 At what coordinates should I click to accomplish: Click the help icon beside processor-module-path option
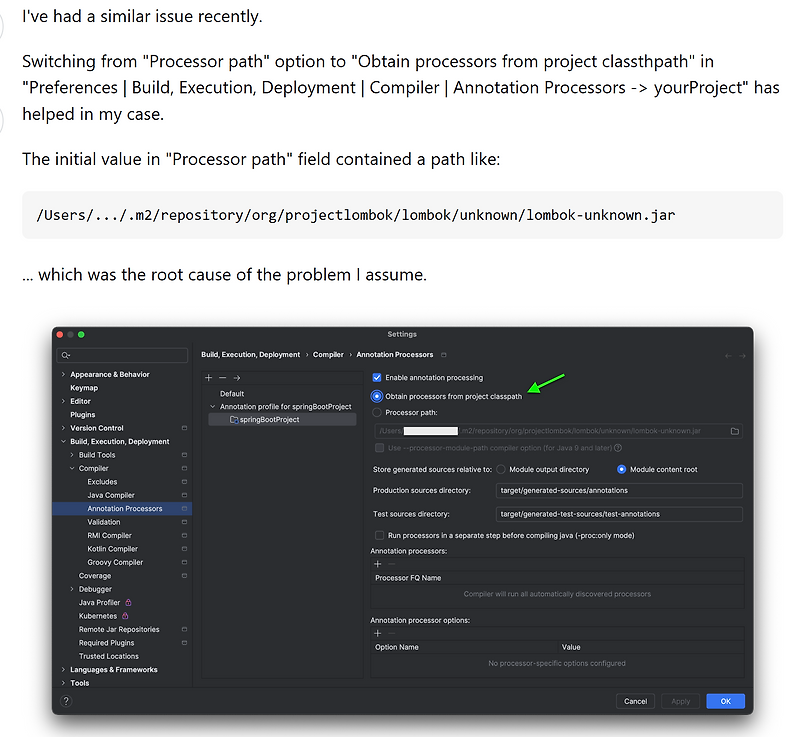(617, 447)
